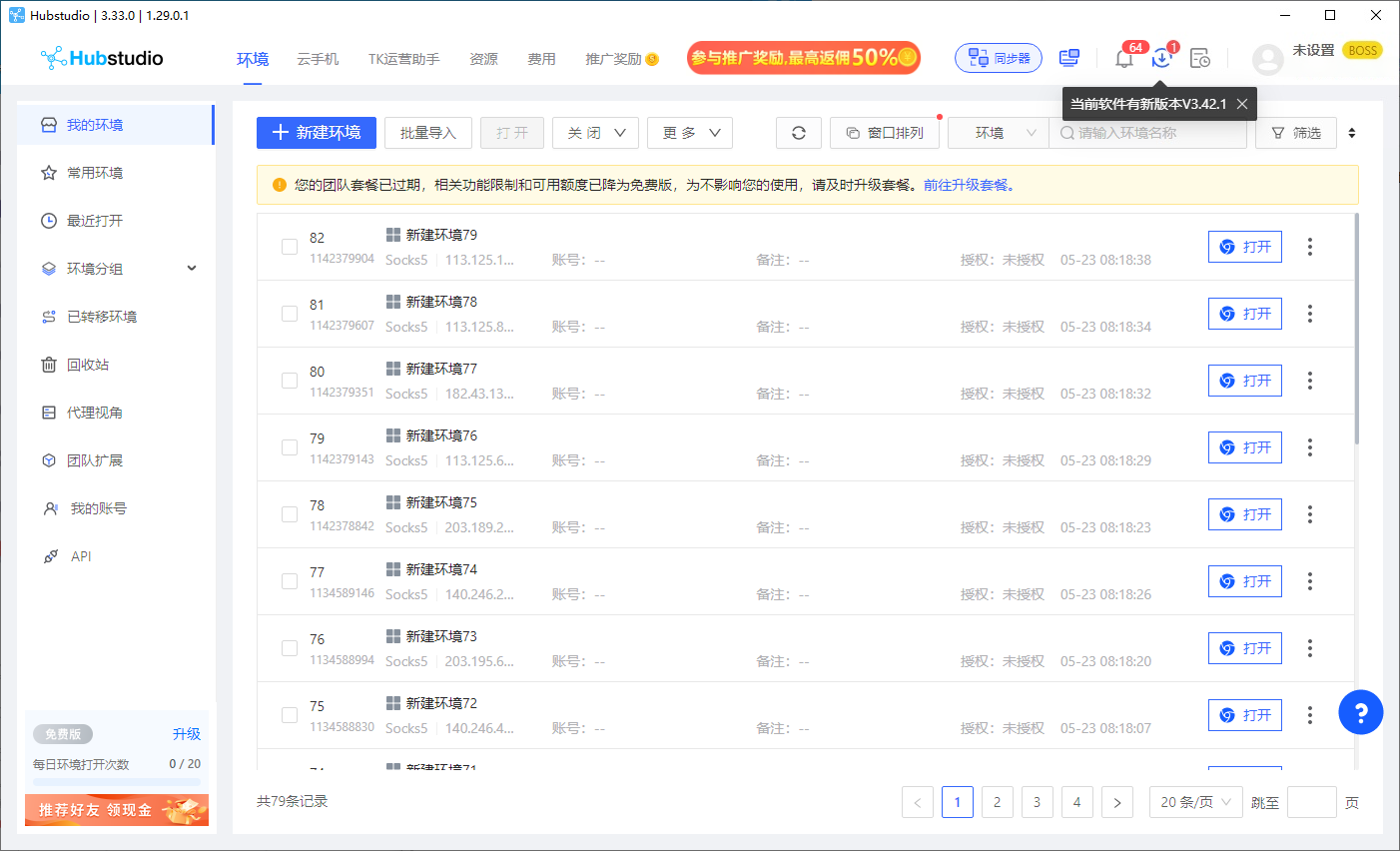Viewport: 1400px width, 851px height.
Task: Select checkbox for environment 79
Action: (x=290, y=447)
